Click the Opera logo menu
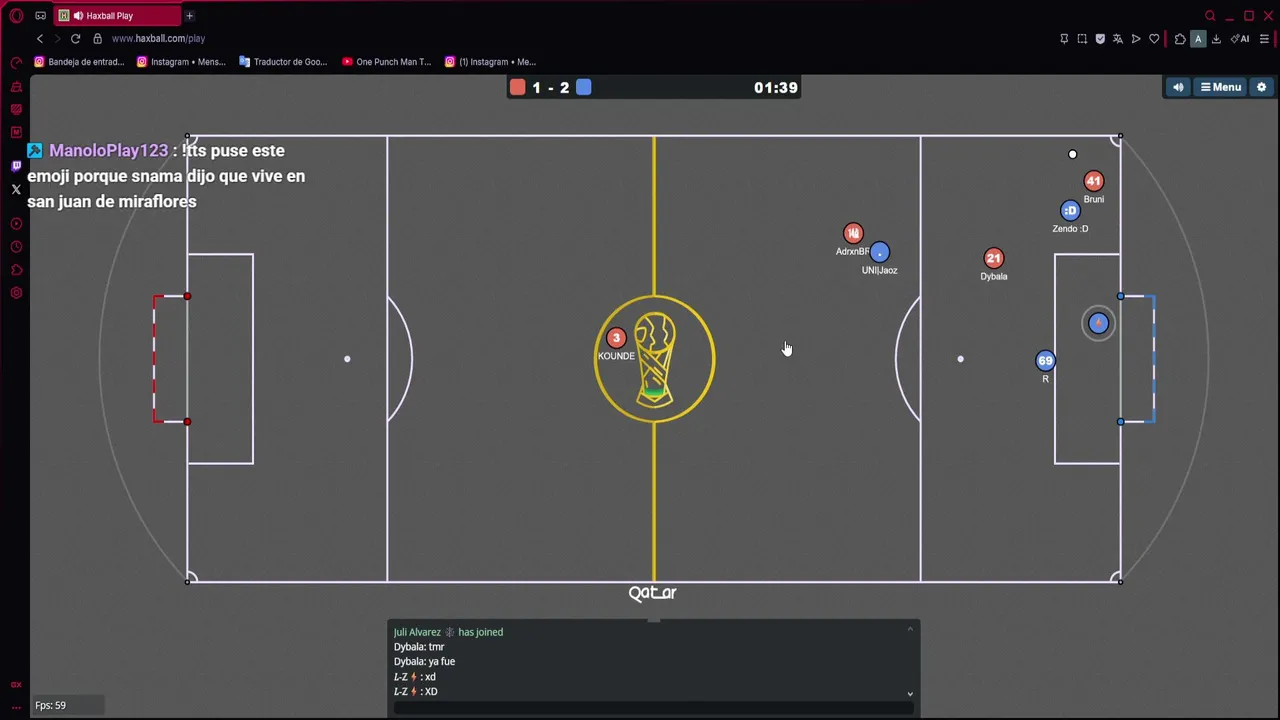Image resolution: width=1280 pixels, height=720 pixels. (x=16, y=16)
